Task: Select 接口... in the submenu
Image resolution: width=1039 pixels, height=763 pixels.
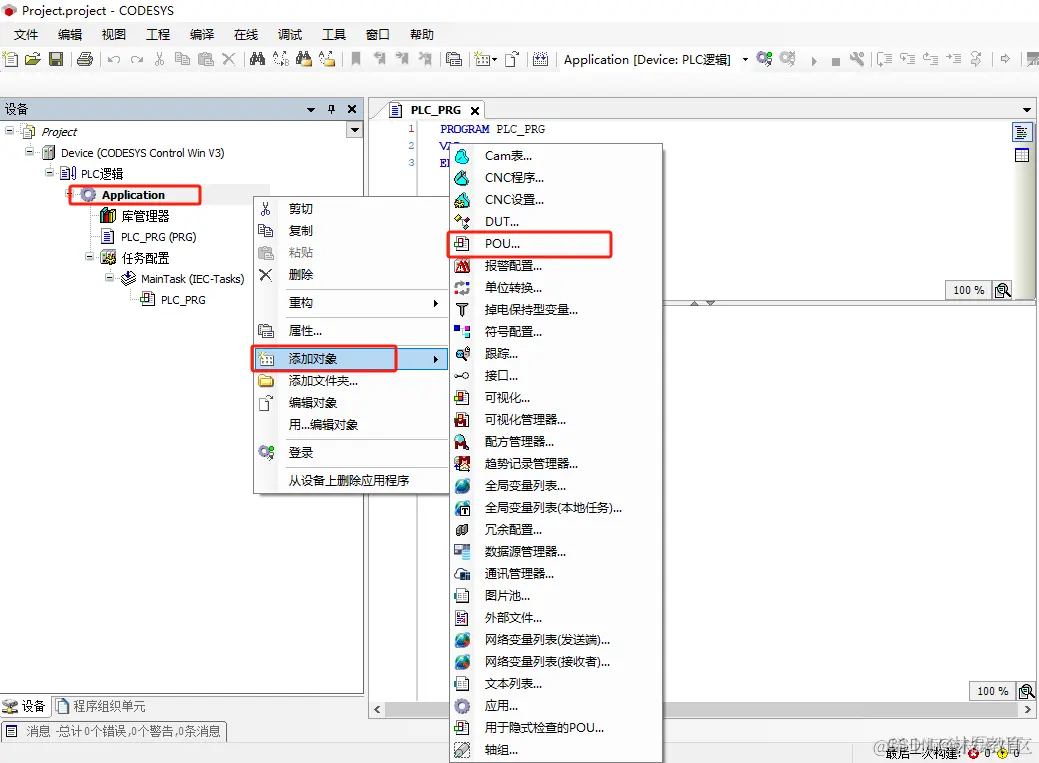Action: point(556,375)
